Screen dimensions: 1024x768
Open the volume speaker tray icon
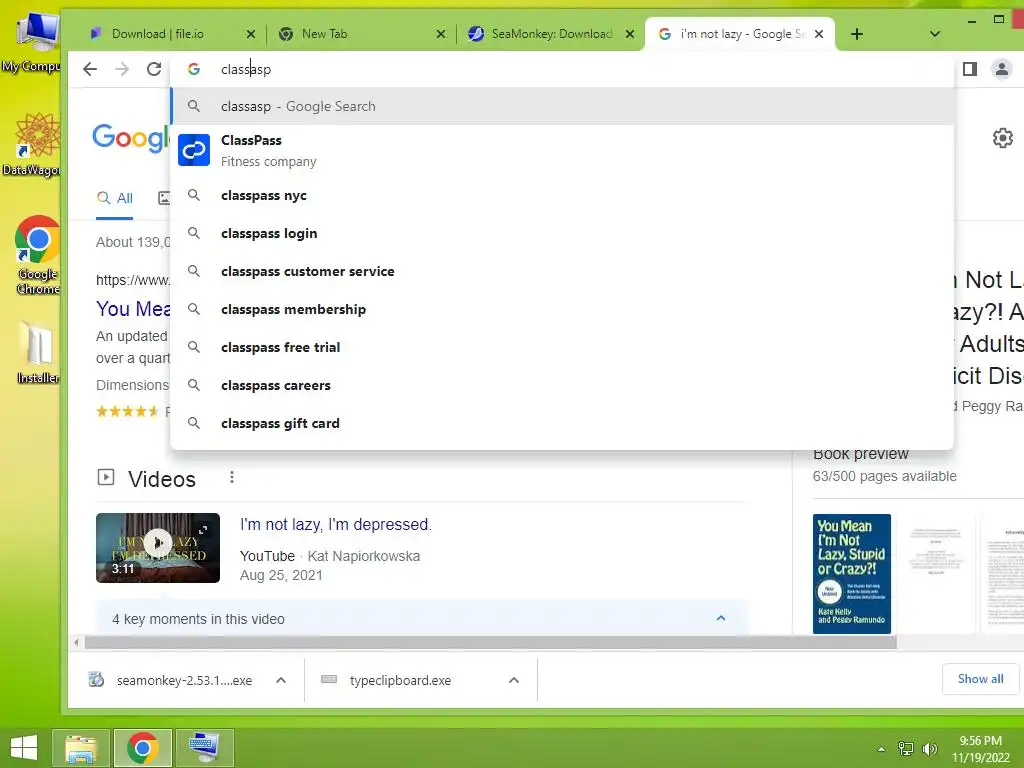click(x=930, y=749)
